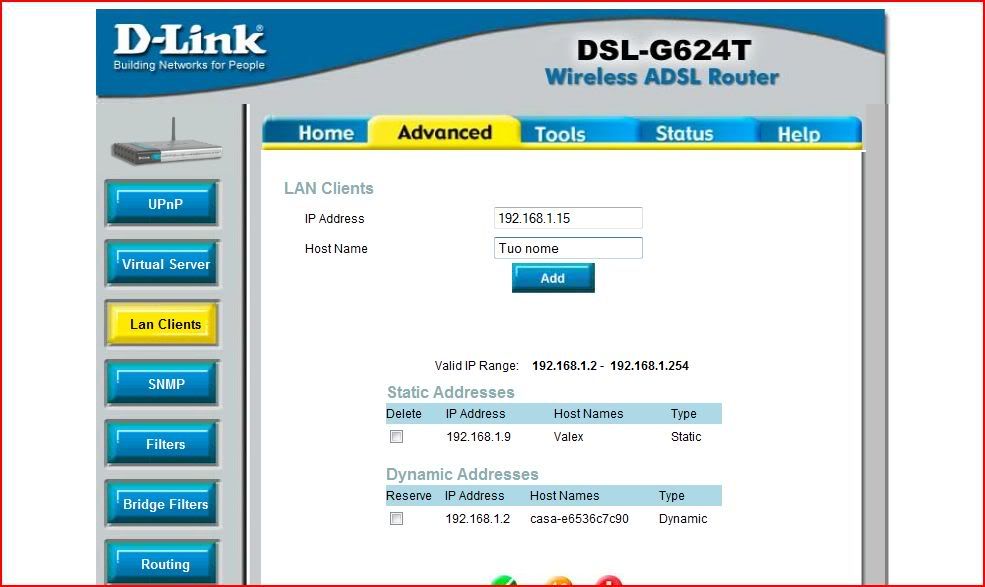Select dynamic IP address 192.168.1.2

tap(477, 518)
